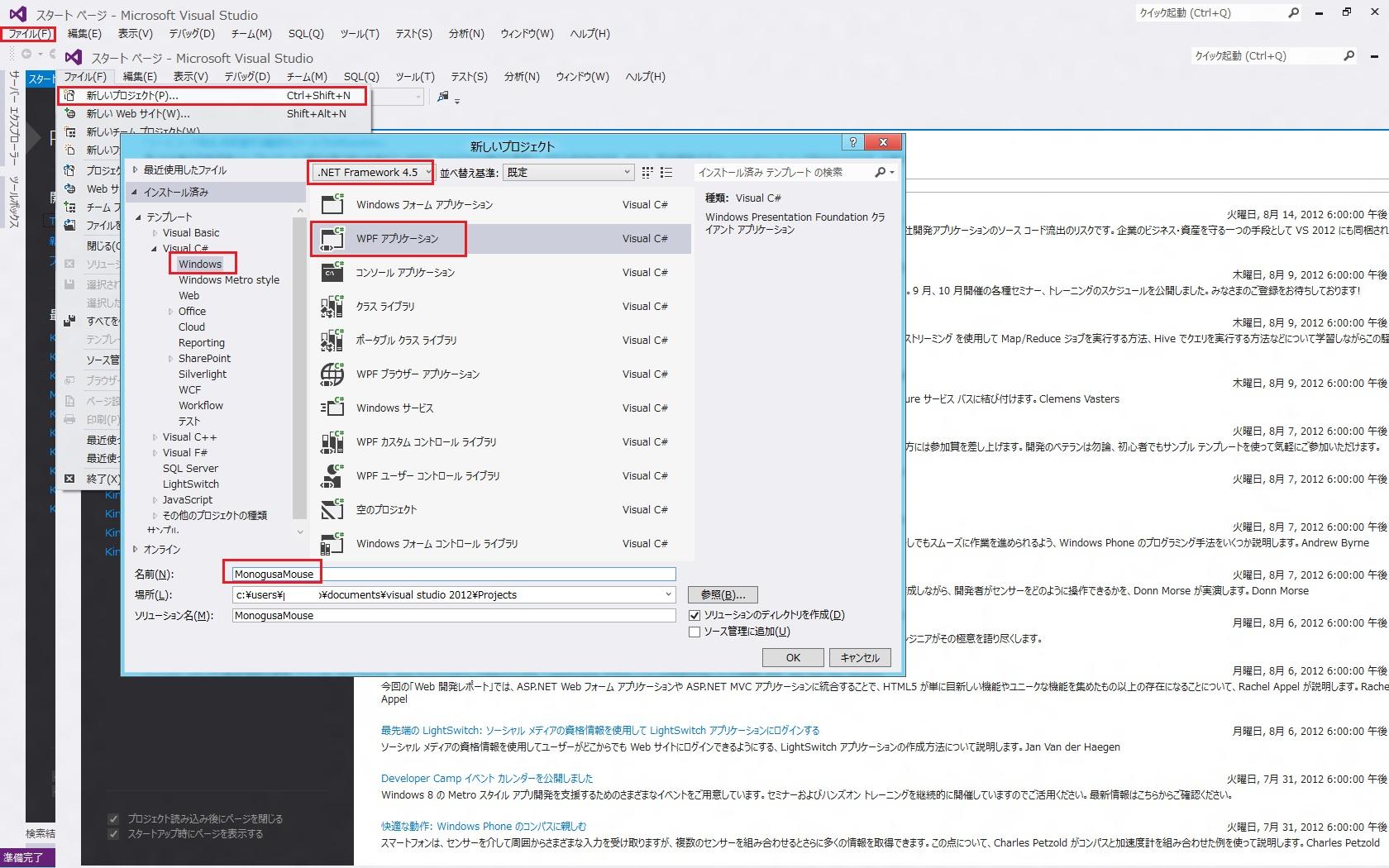Toggle プロジェクト読み込み後にページを閉じる checkbox

[x=113, y=818]
